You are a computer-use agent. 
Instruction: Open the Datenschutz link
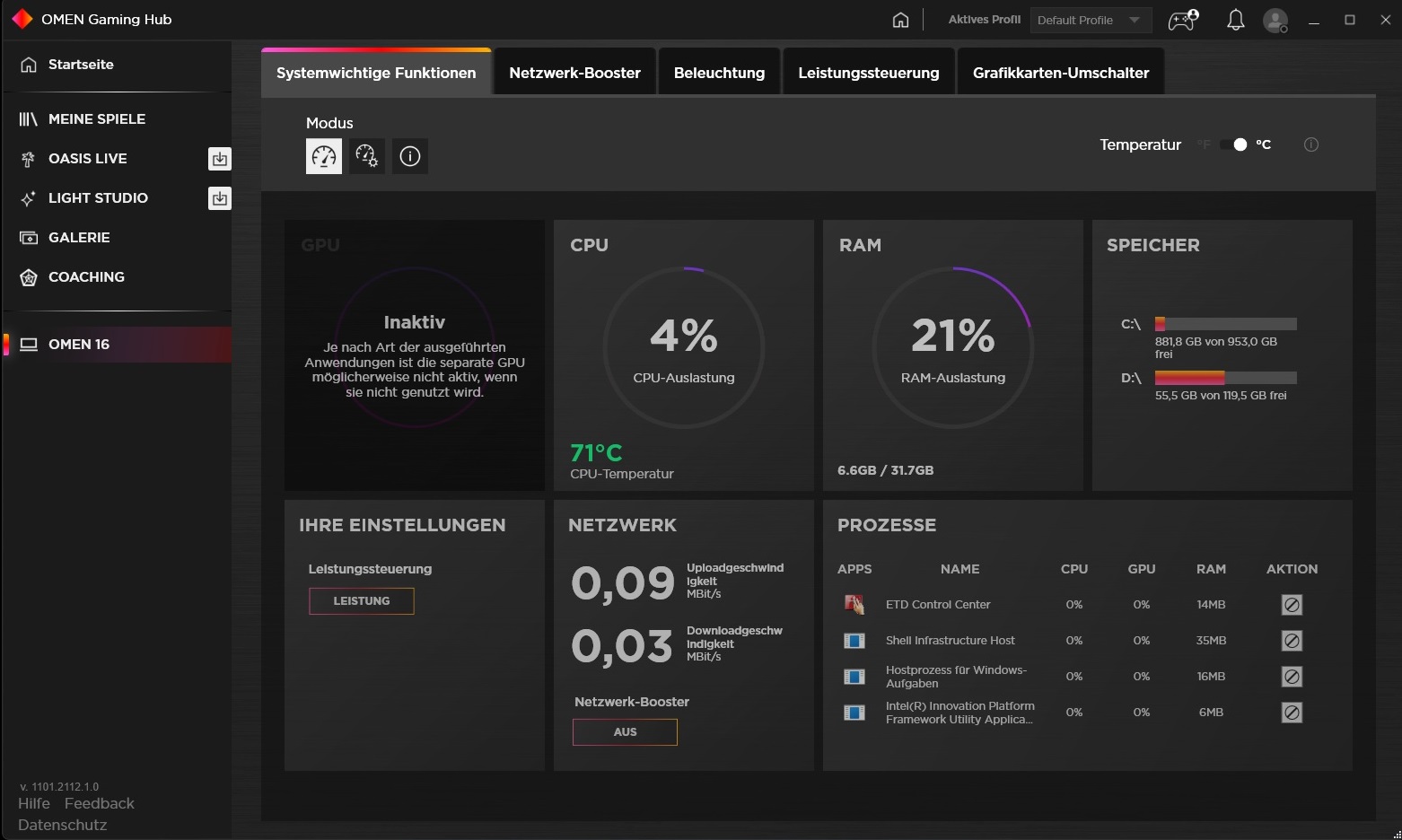tap(62, 825)
